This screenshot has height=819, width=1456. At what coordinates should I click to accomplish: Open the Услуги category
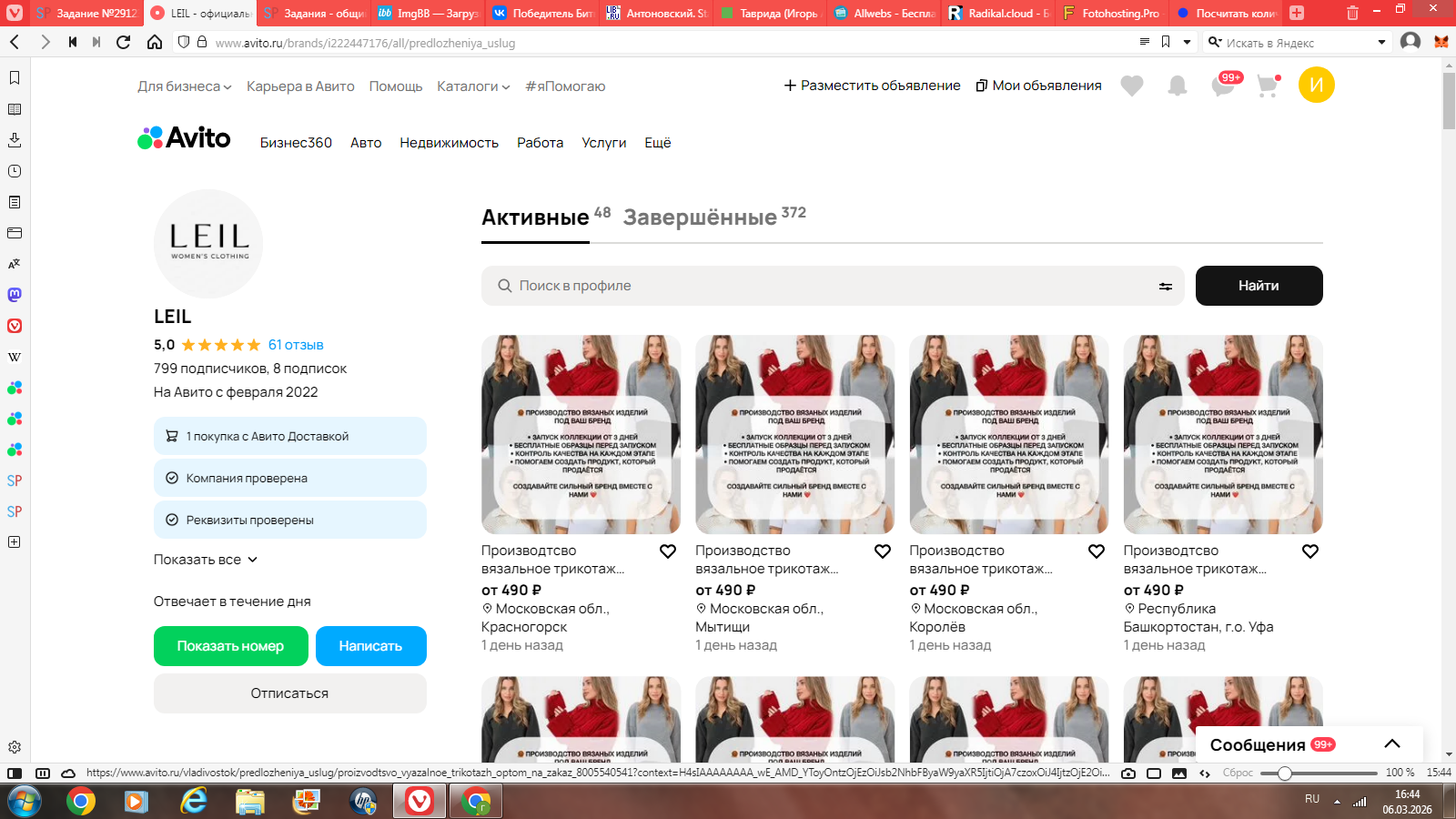tap(604, 143)
